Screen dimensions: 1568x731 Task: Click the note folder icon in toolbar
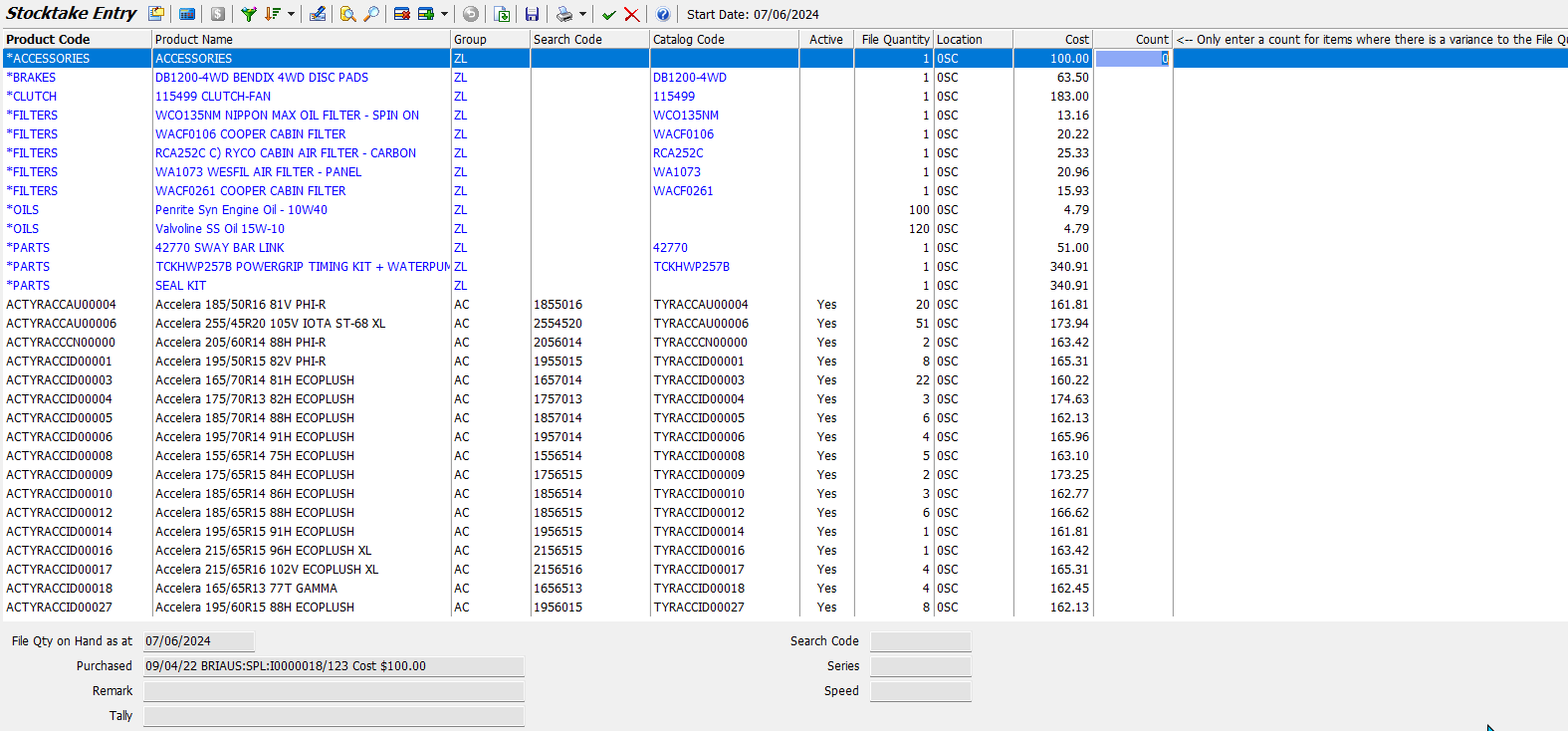coord(156,14)
